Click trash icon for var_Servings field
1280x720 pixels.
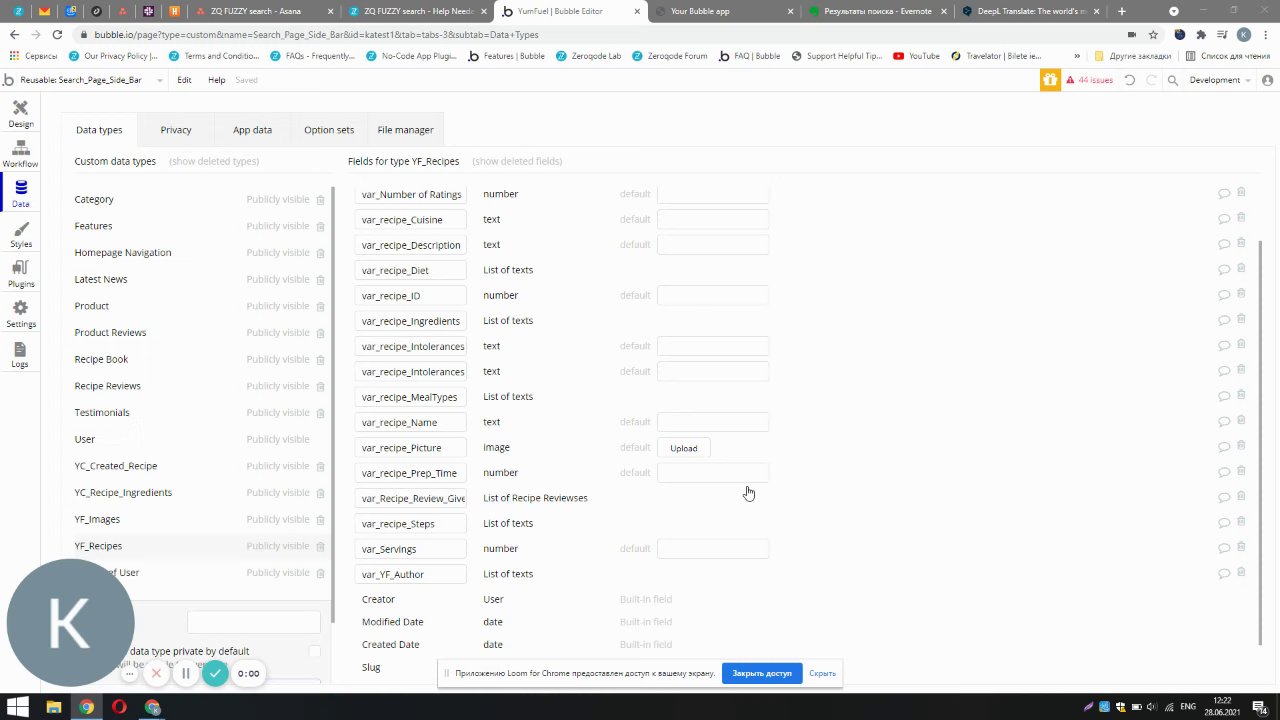pyautogui.click(x=1241, y=546)
